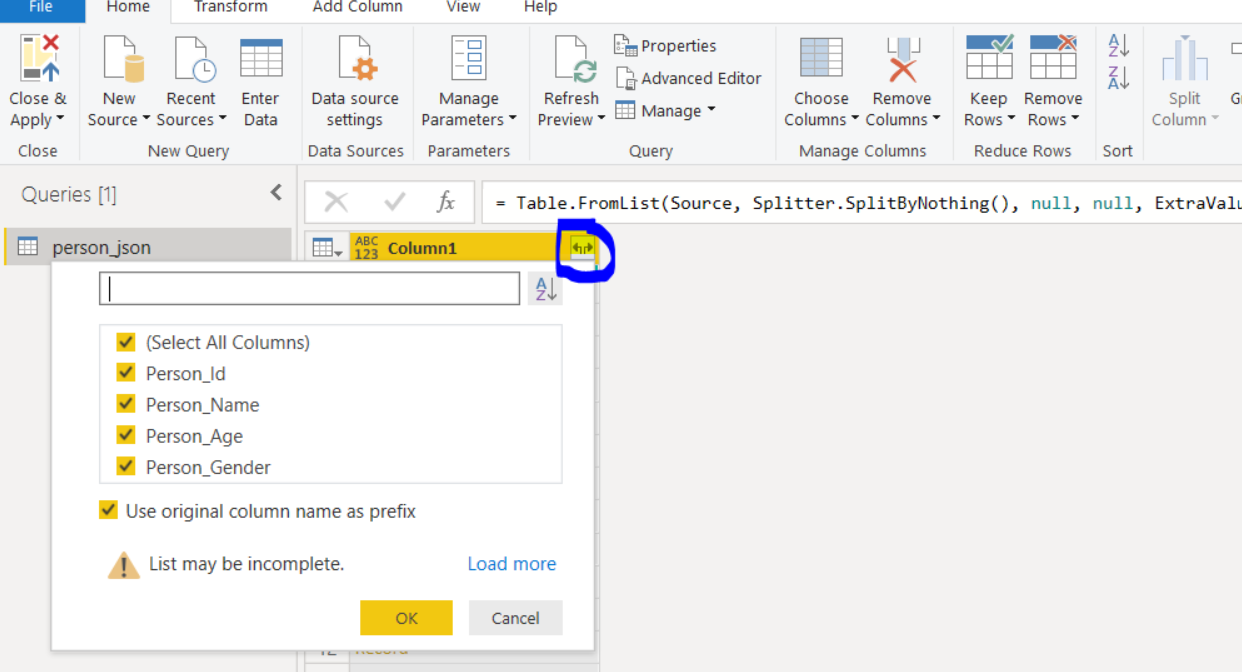This screenshot has width=1242, height=672.
Task: Click the Remove Columns icon
Action: click(x=902, y=59)
